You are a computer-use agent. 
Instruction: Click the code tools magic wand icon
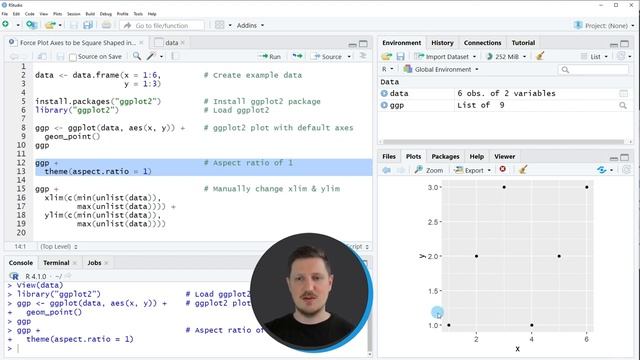[x=151, y=56]
